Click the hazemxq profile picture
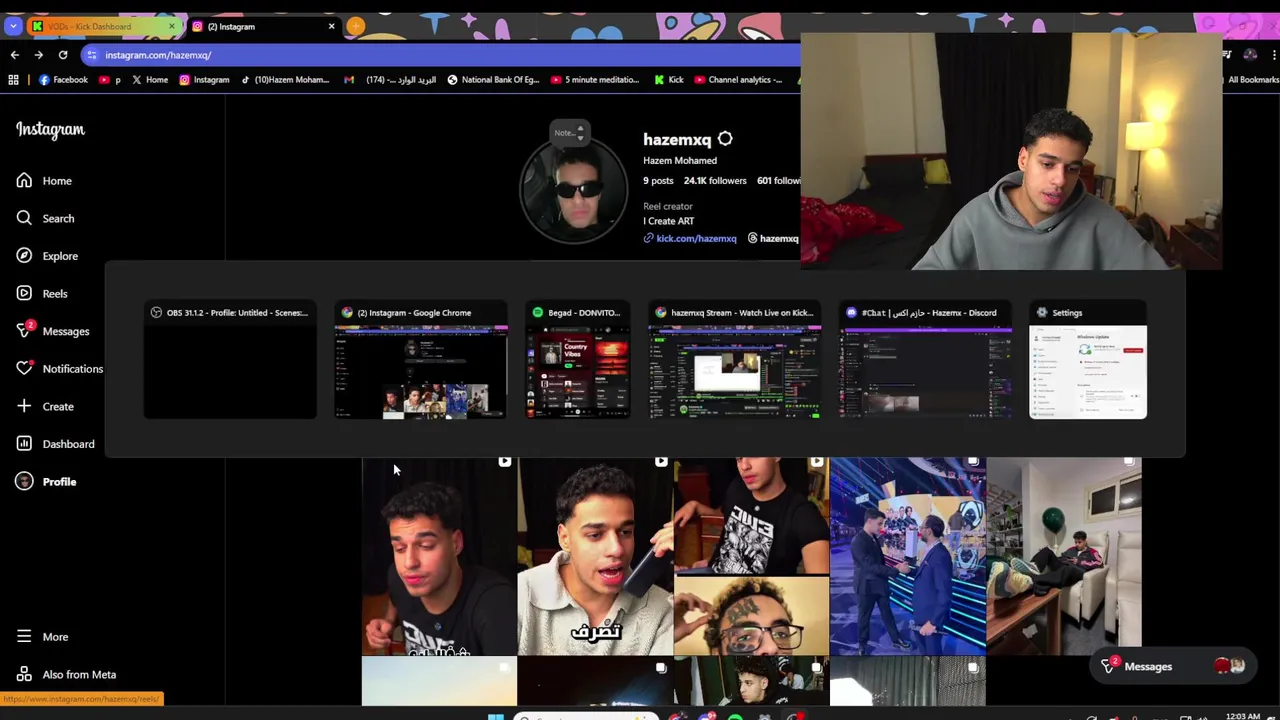1280x720 pixels. click(574, 190)
